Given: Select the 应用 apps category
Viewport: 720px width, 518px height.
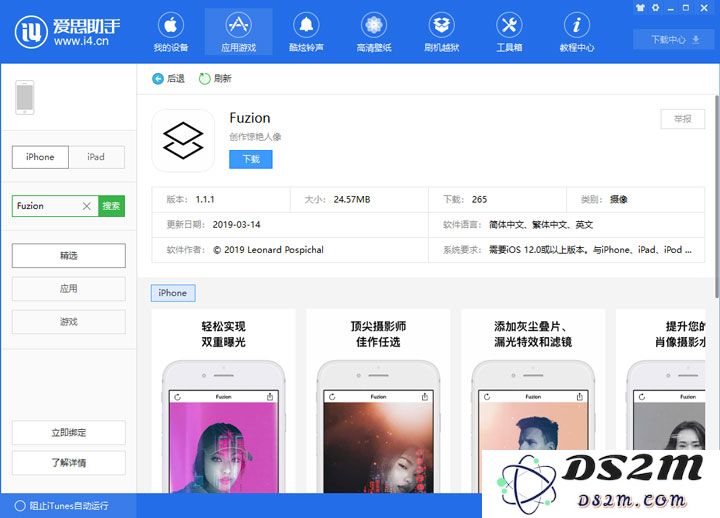Looking at the screenshot, I should point(68,289).
